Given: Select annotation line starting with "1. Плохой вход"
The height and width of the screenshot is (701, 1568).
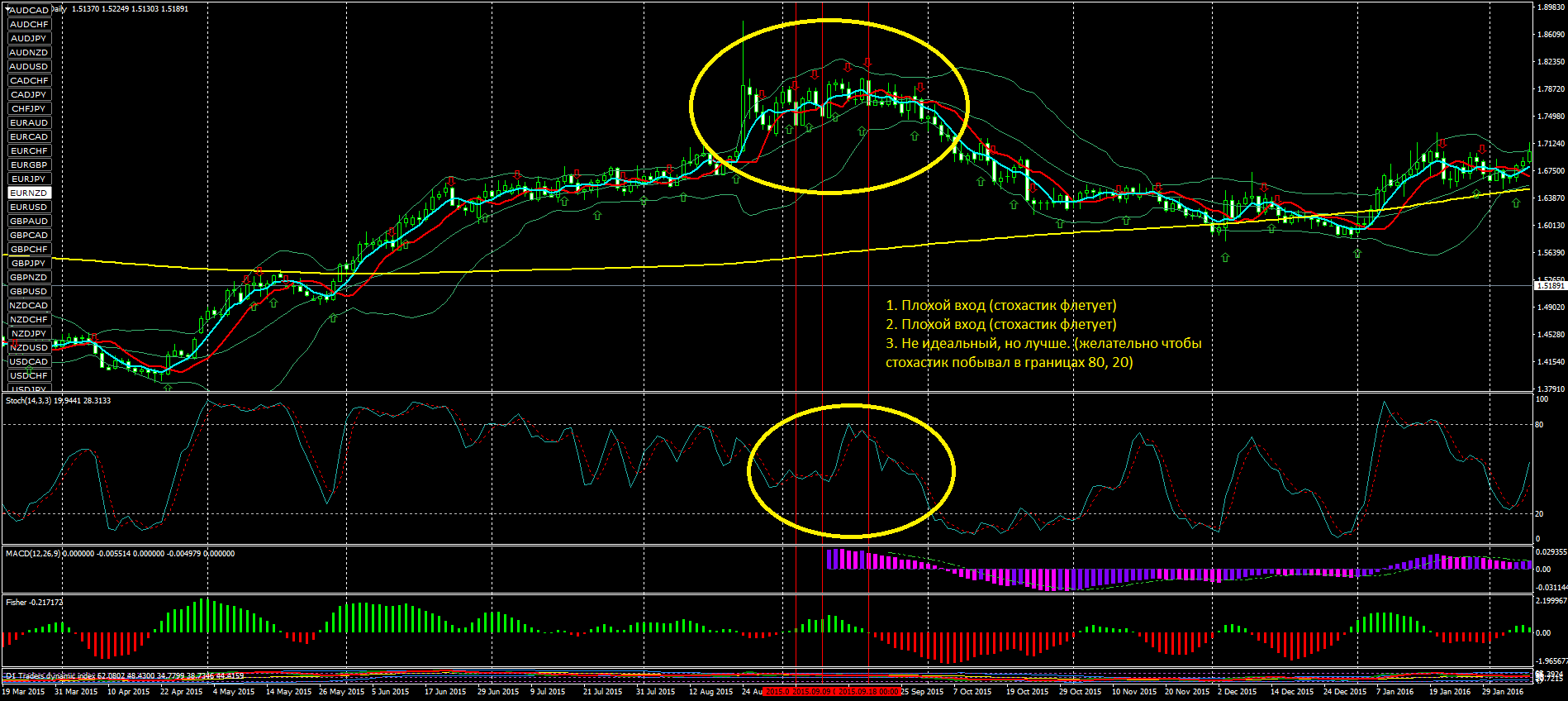Looking at the screenshot, I should (x=1000, y=305).
